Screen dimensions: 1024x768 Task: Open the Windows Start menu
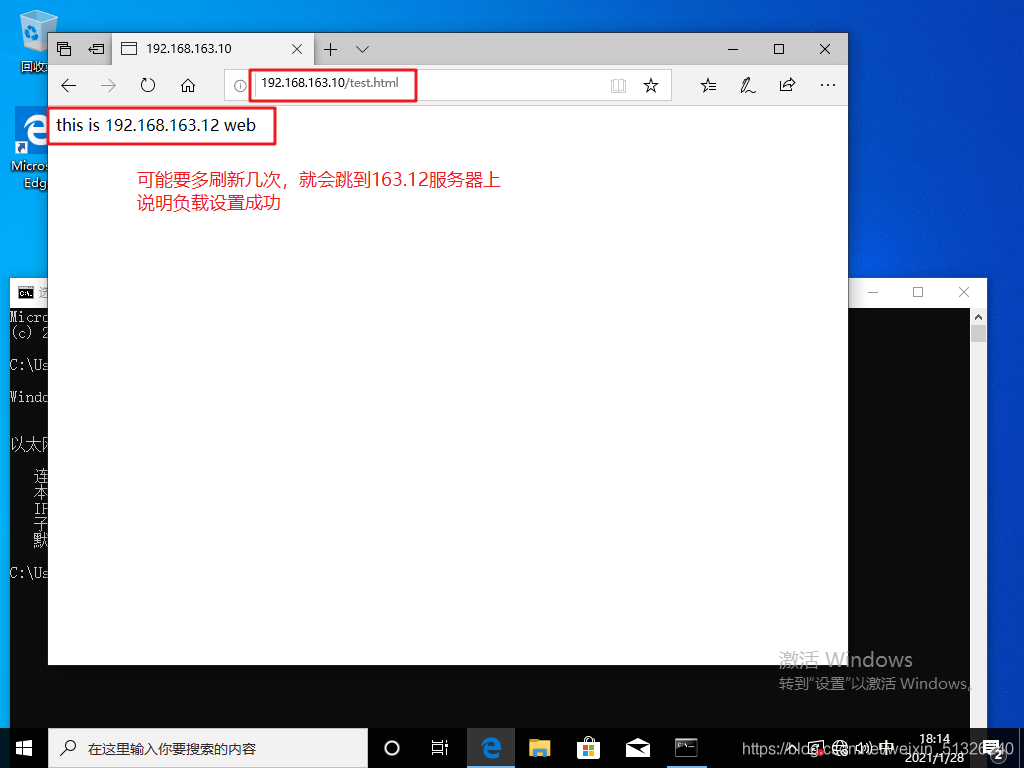coord(24,748)
